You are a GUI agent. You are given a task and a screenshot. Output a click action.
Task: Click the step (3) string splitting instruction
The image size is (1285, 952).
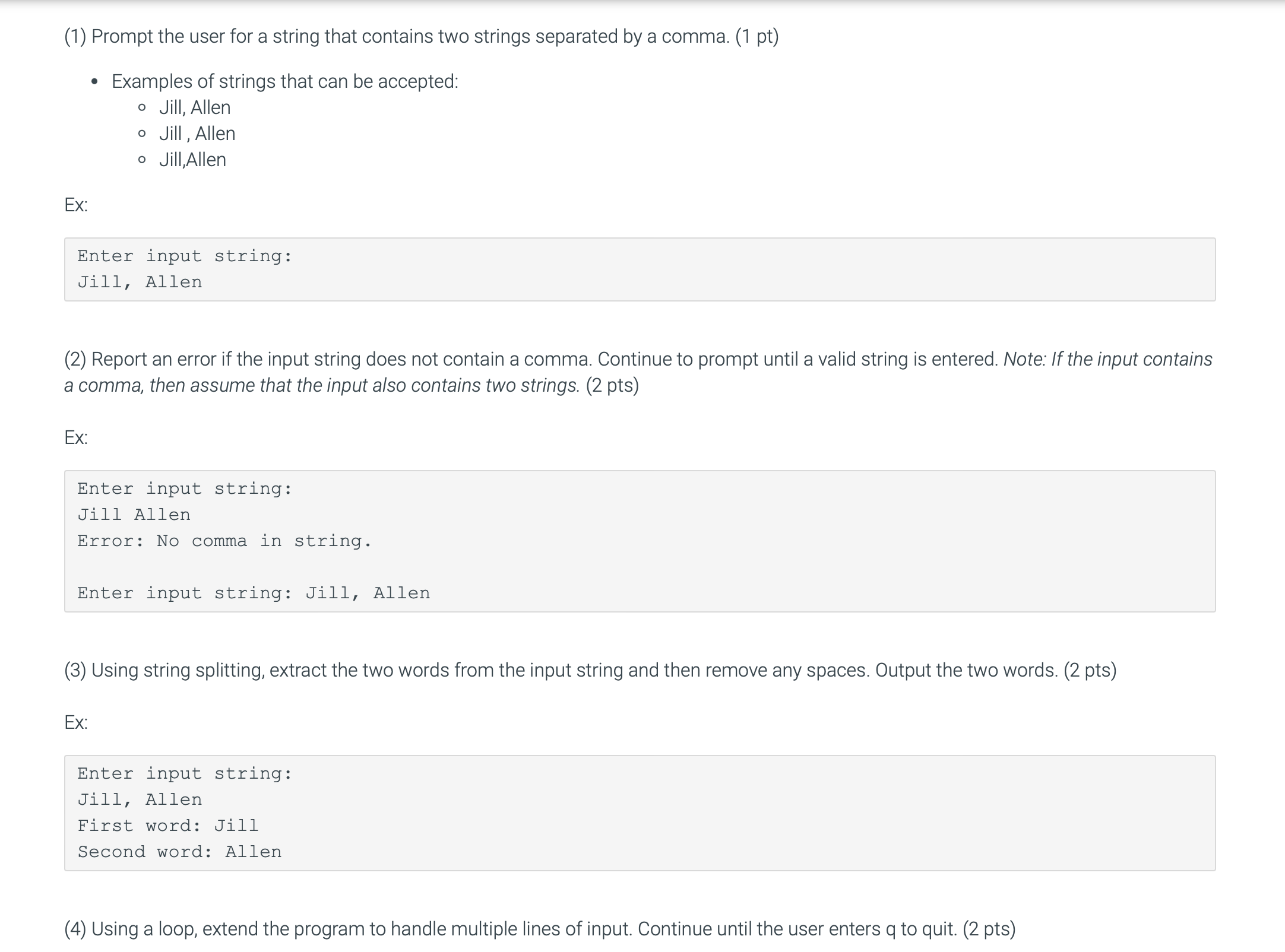coord(590,670)
